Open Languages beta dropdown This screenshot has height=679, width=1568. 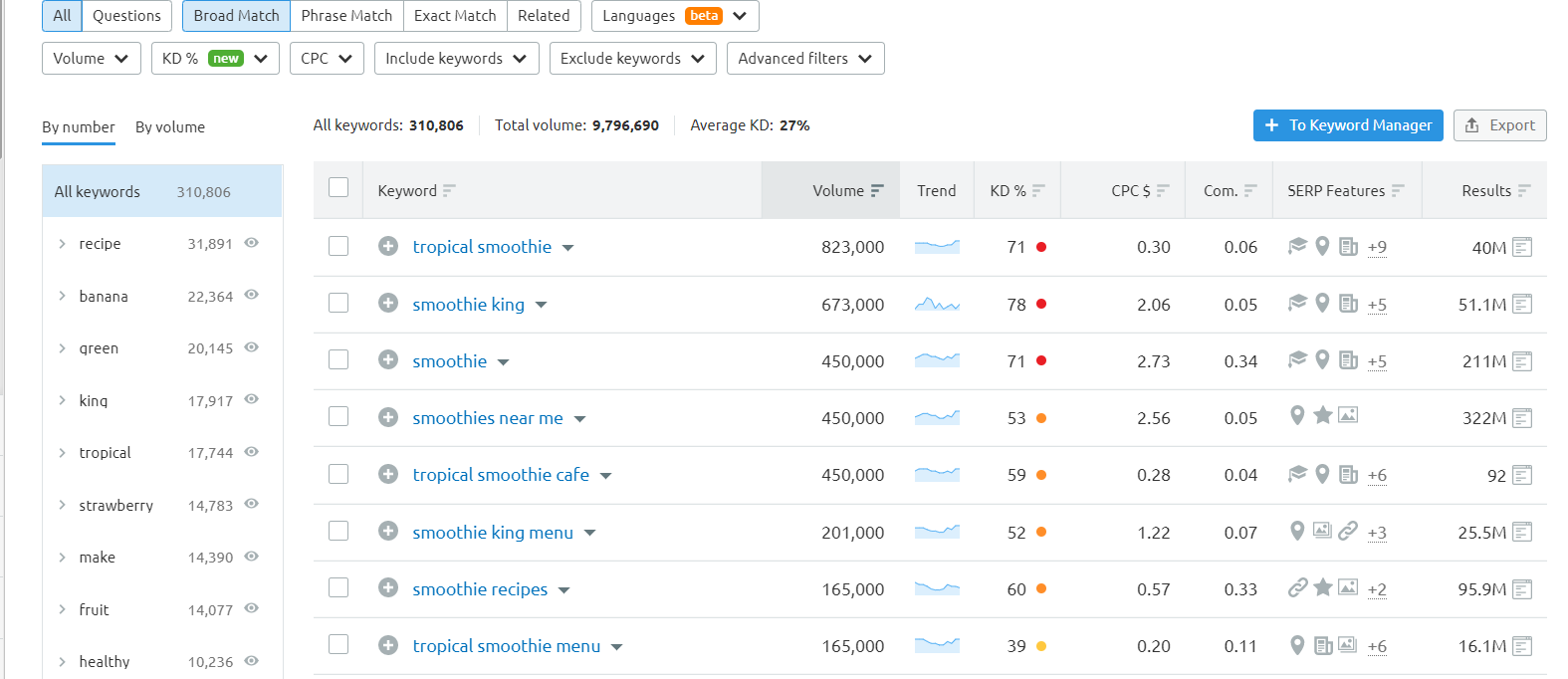[675, 16]
